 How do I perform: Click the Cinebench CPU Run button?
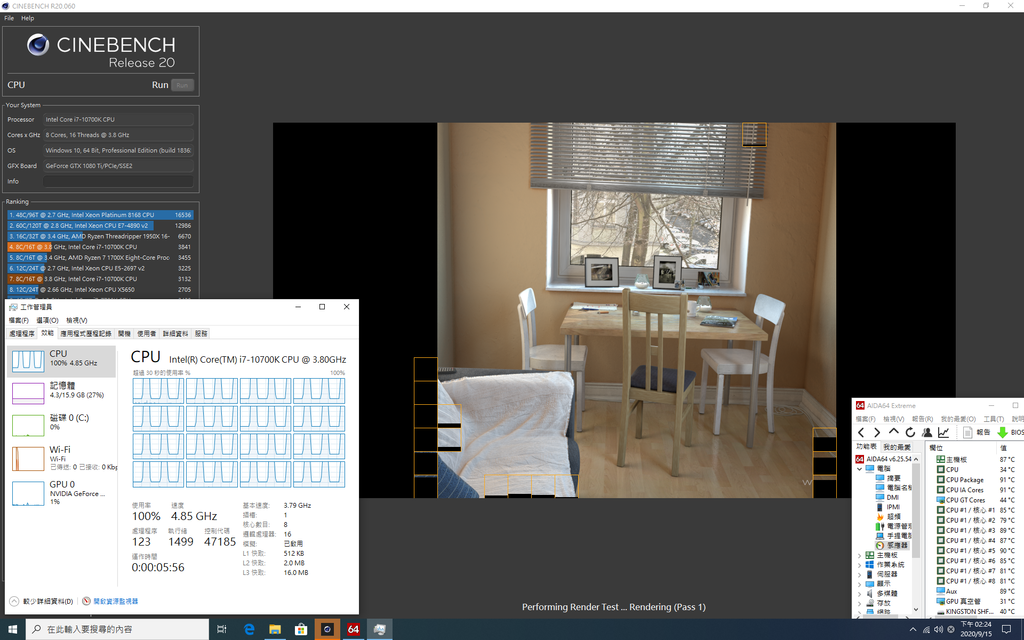coord(182,85)
